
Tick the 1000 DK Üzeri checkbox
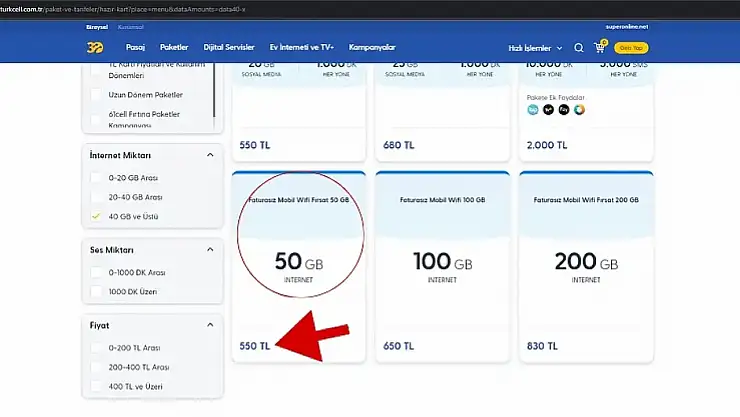point(96,291)
